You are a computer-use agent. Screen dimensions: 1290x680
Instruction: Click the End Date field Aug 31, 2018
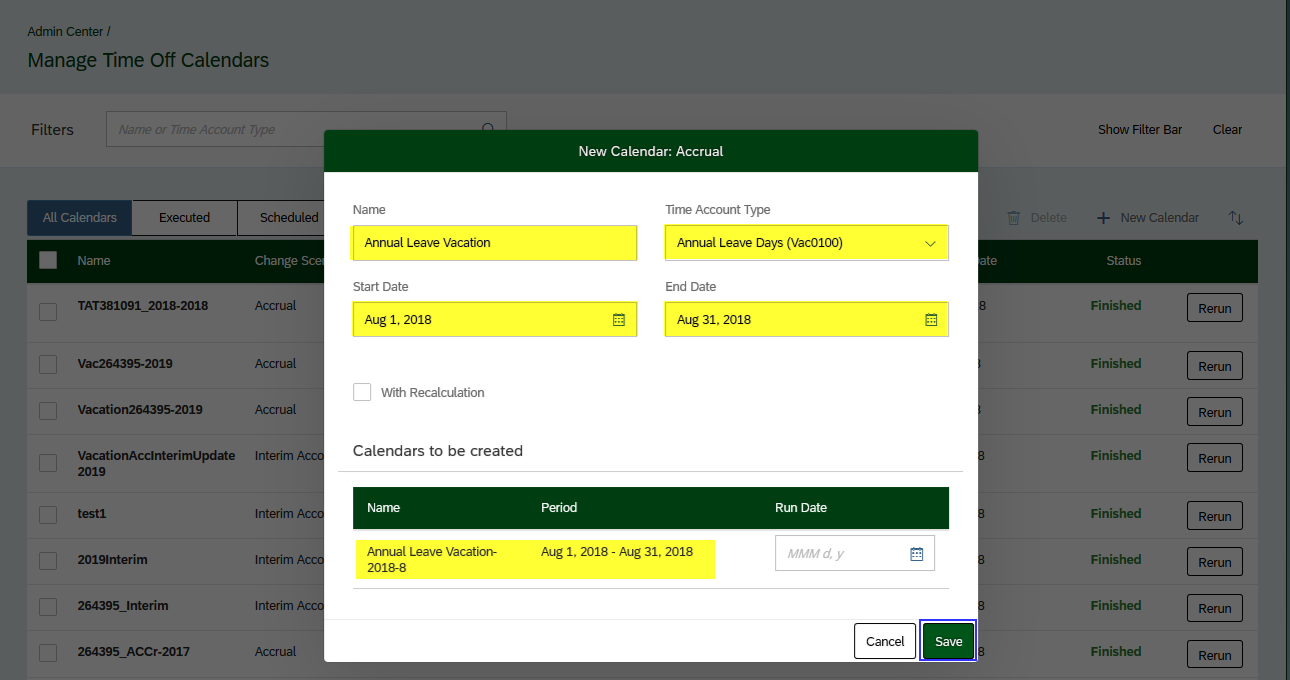(807, 320)
